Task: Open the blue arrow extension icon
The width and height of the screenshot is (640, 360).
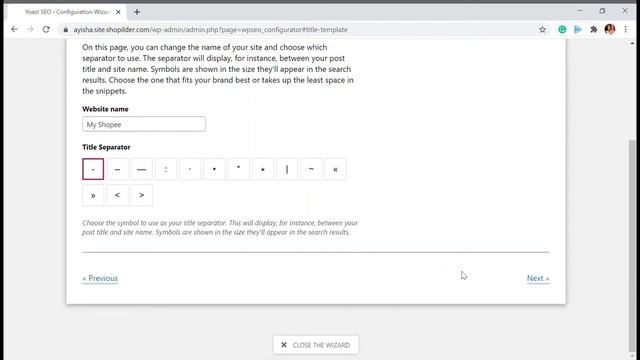Action: pyautogui.click(x=578, y=29)
